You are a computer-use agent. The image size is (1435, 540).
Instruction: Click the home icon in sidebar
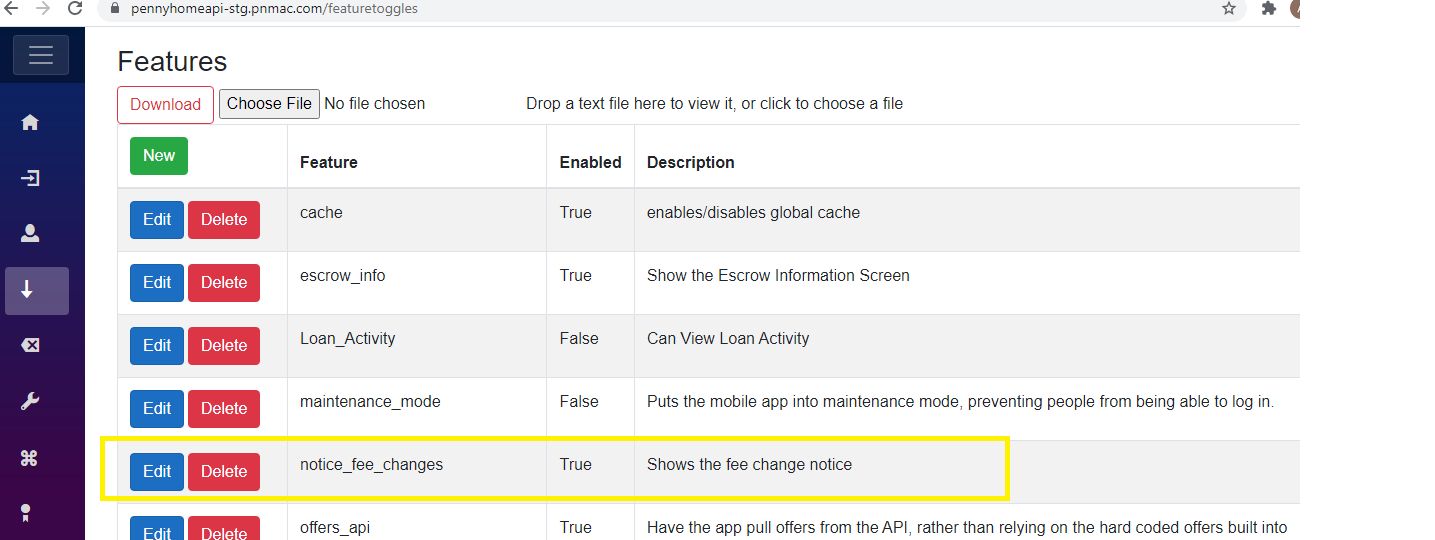(x=30, y=122)
